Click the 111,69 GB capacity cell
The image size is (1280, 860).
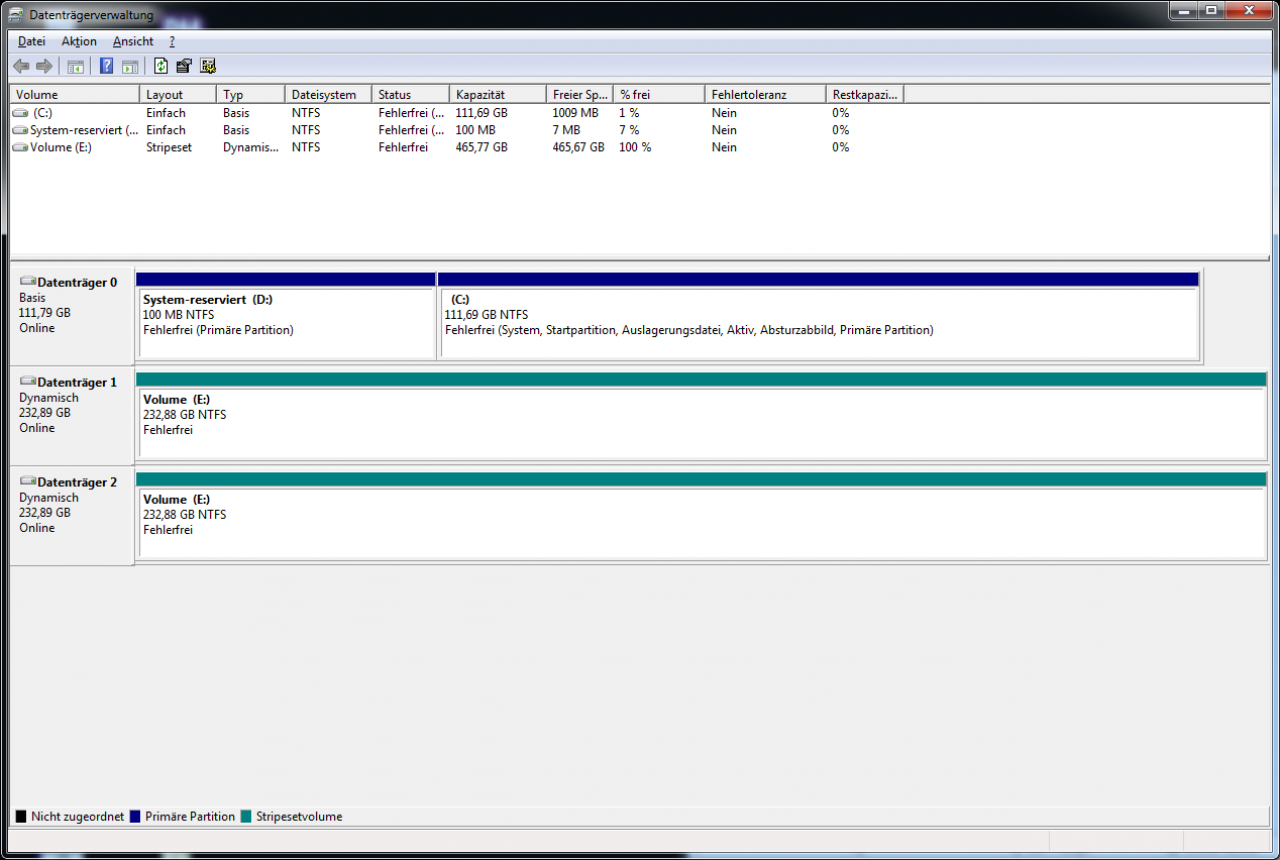(482, 113)
